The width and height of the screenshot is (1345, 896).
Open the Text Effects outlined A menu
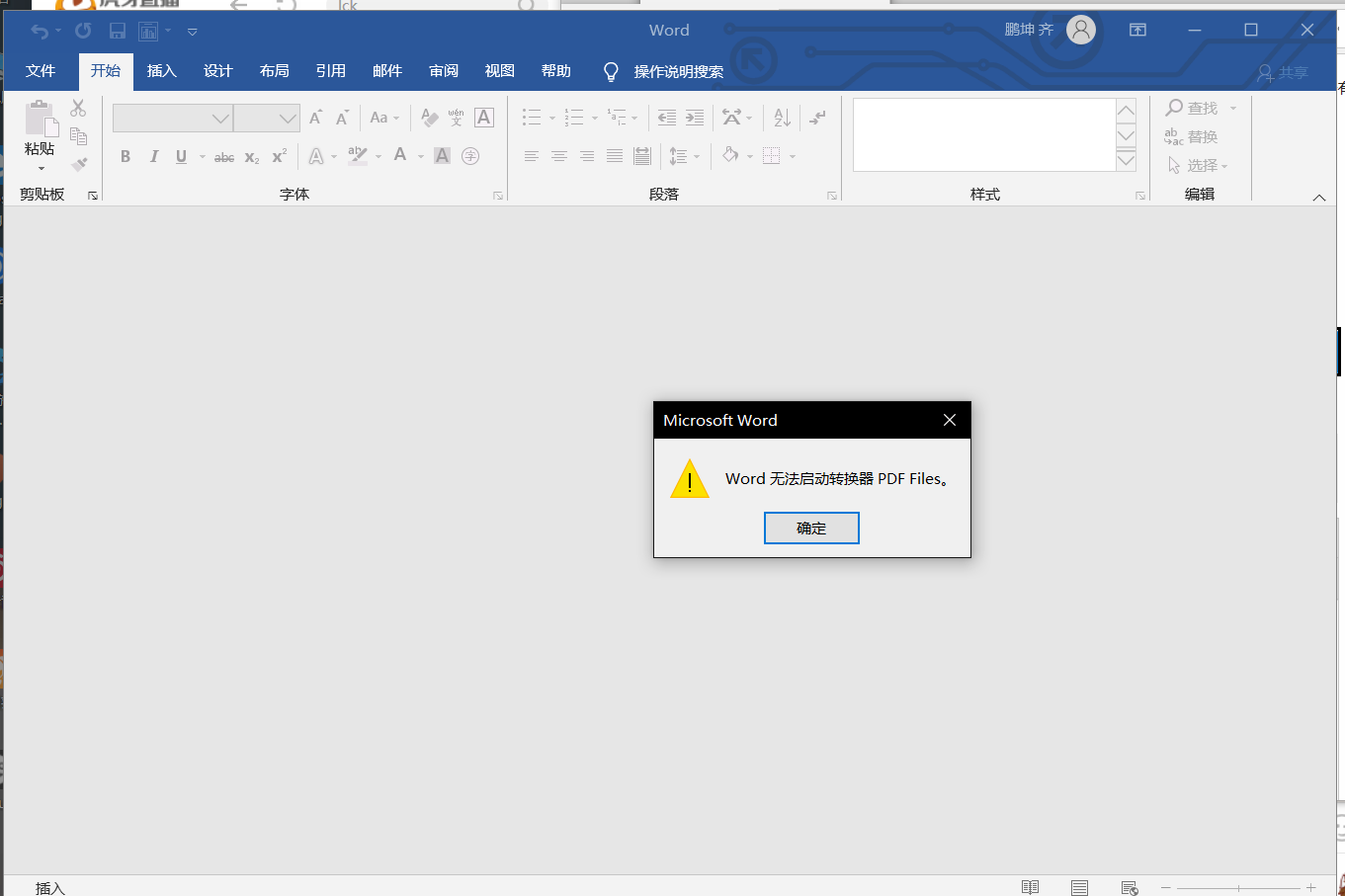[316, 156]
